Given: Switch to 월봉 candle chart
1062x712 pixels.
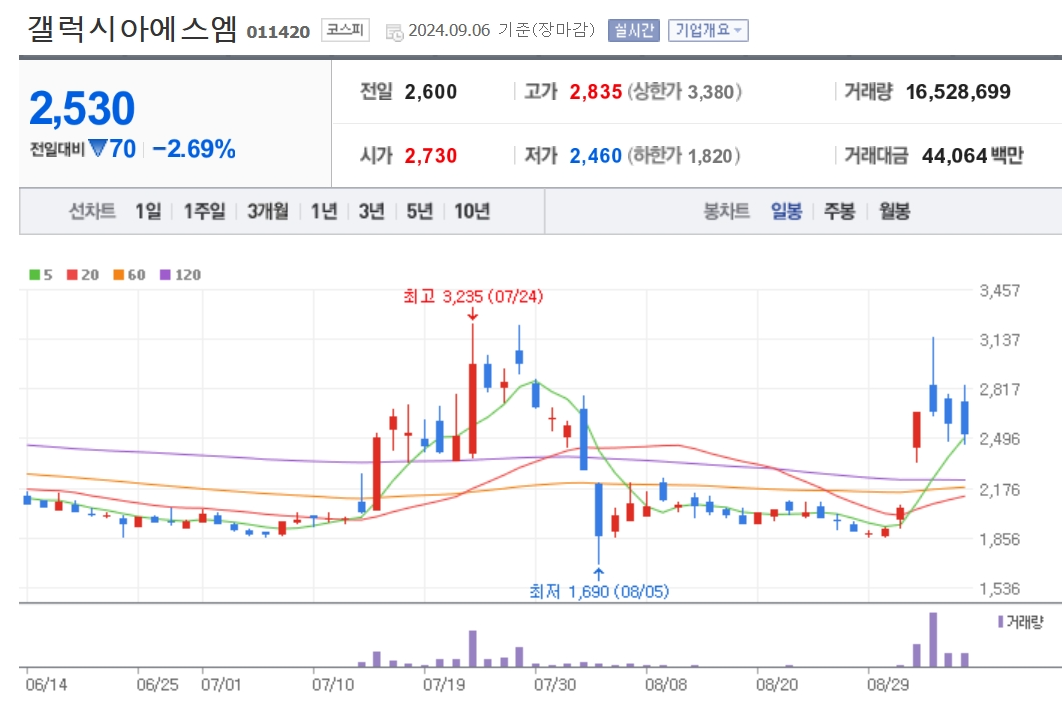Looking at the screenshot, I should 894,211.
